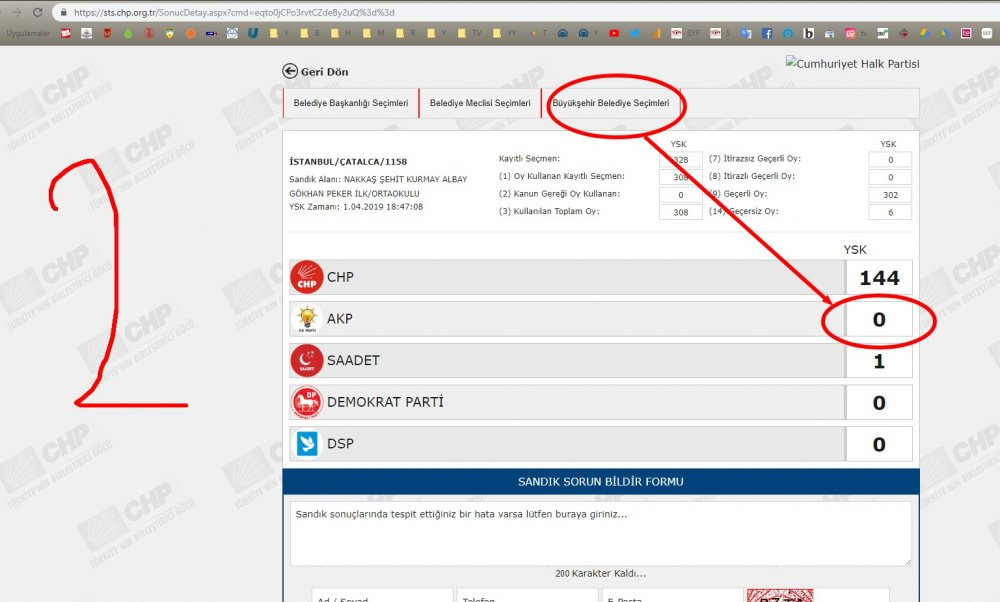The image size is (1000, 602).
Task: Click the Ad / Soyad input field
Action: [x=382, y=596]
